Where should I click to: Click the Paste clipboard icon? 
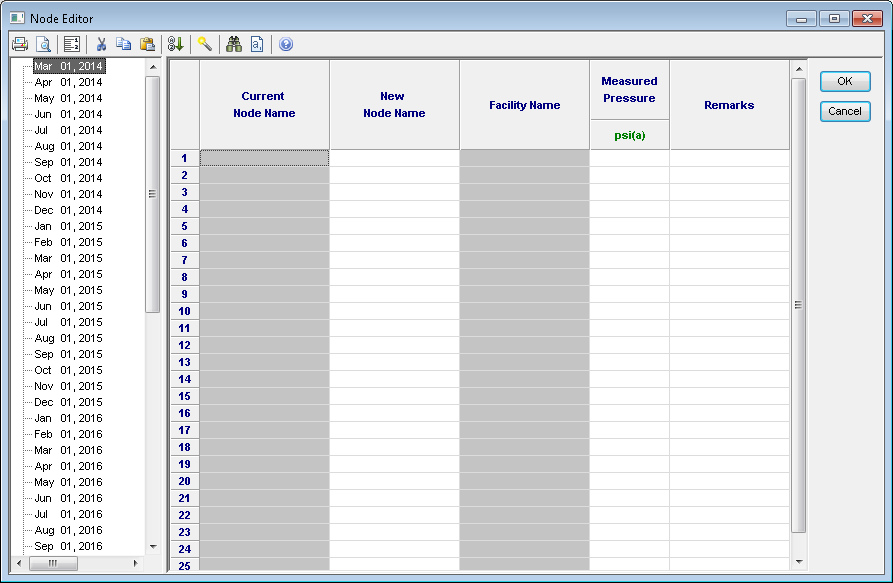click(147, 44)
